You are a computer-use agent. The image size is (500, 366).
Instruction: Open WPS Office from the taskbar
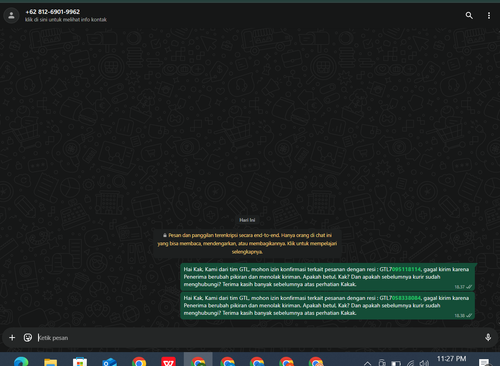(x=168, y=362)
